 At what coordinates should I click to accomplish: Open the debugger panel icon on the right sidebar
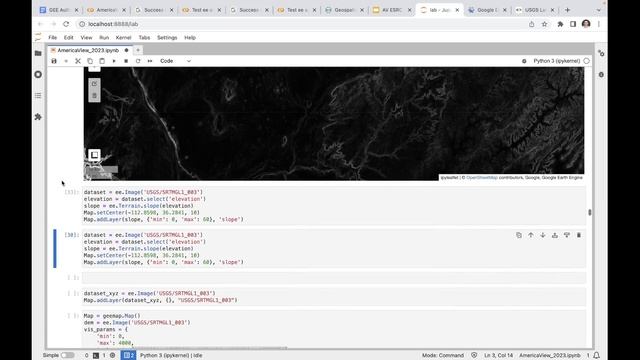[x=601, y=75]
